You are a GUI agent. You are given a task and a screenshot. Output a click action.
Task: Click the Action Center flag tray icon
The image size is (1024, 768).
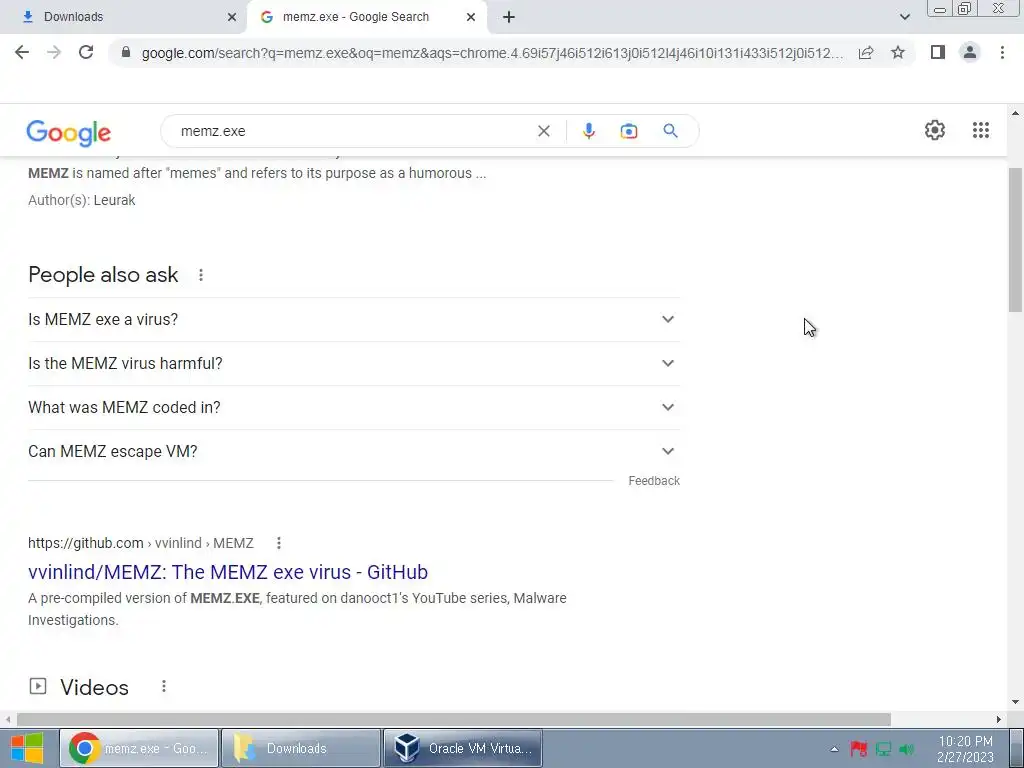coord(858,749)
